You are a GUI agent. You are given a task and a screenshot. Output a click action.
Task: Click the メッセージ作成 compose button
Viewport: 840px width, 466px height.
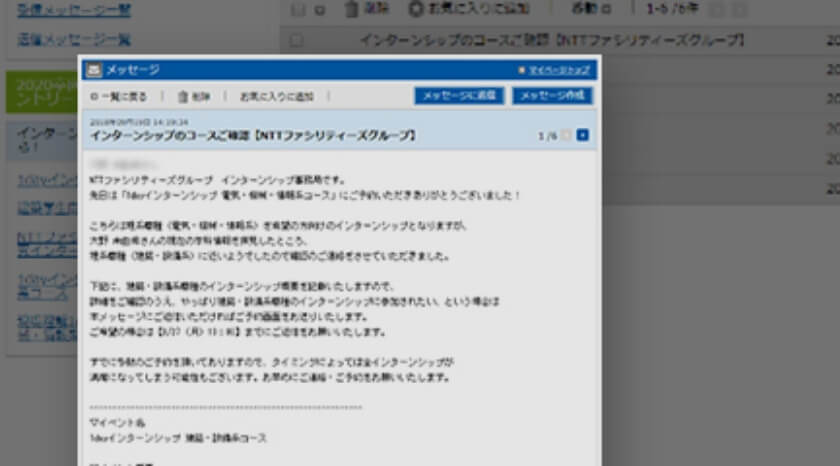[552, 95]
